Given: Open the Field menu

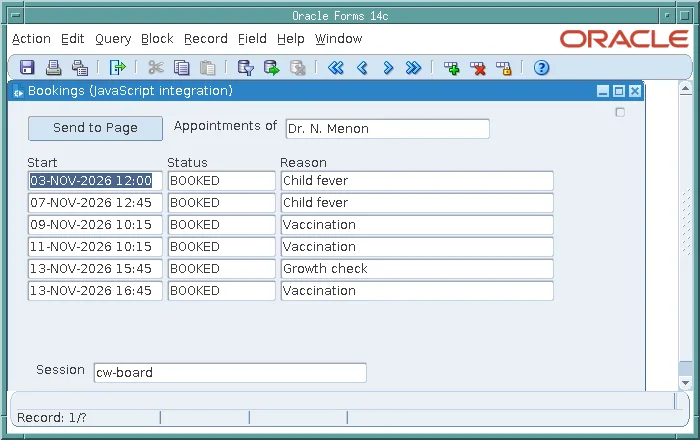Looking at the screenshot, I should click(252, 39).
